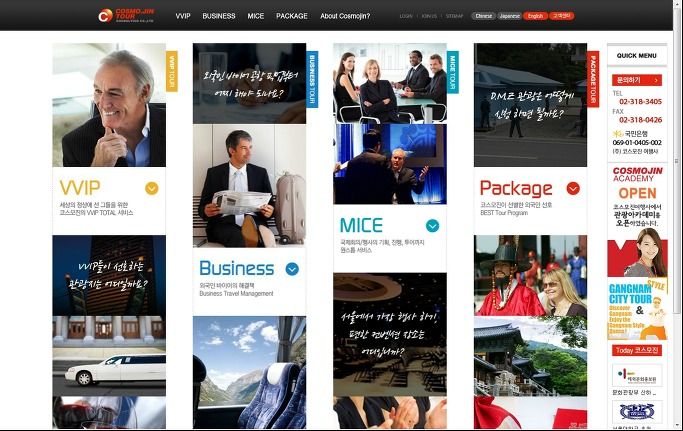Expand the Package red chevron circle

[x=573, y=188]
